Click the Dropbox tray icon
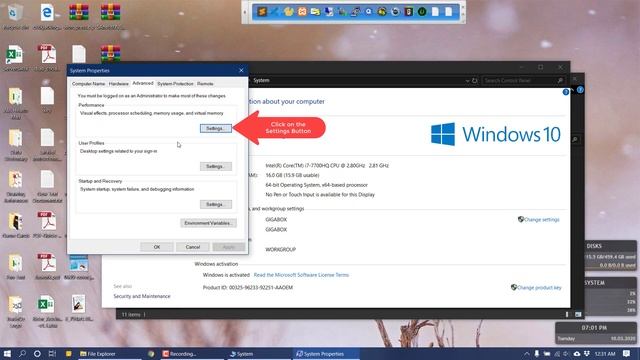 pos(587,354)
